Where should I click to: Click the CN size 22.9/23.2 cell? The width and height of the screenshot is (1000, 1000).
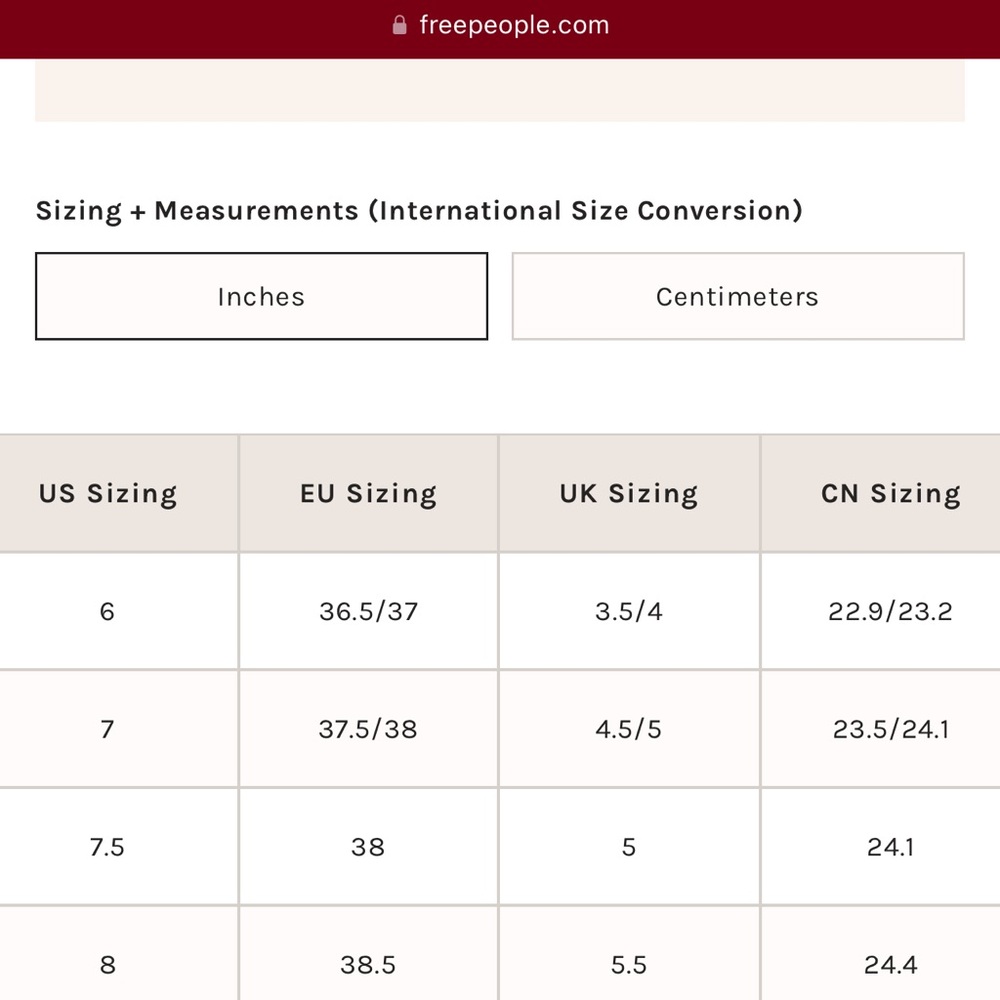(890, 611)
